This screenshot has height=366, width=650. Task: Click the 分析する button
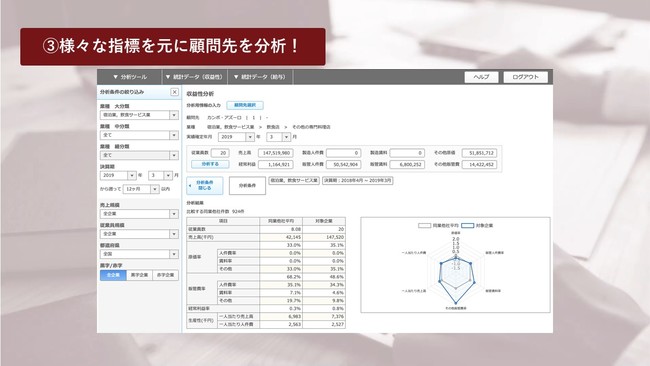tap(210, 164)
